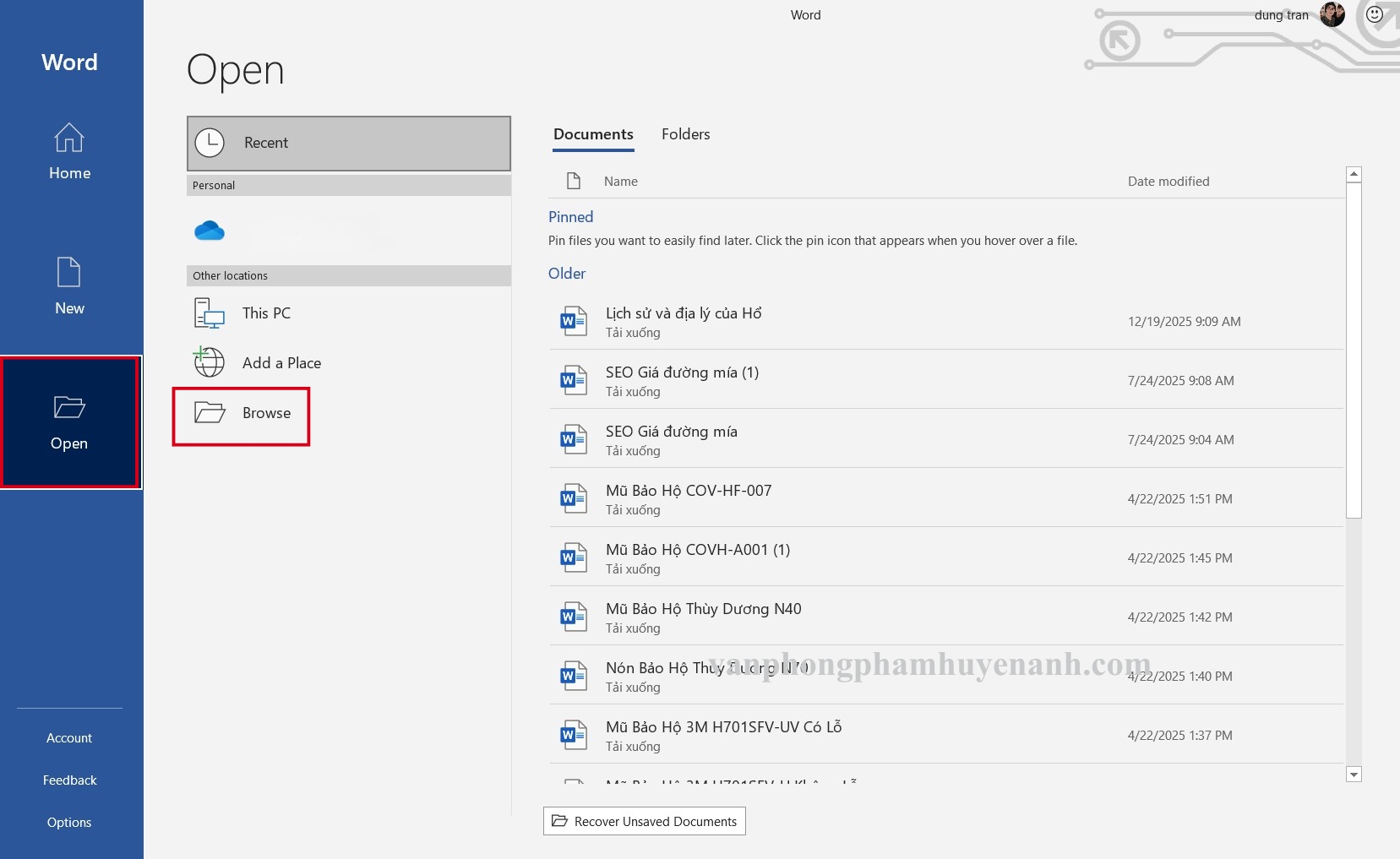Open Word Options
This screenshot has height=859, width=1400.
pos(69,823)
